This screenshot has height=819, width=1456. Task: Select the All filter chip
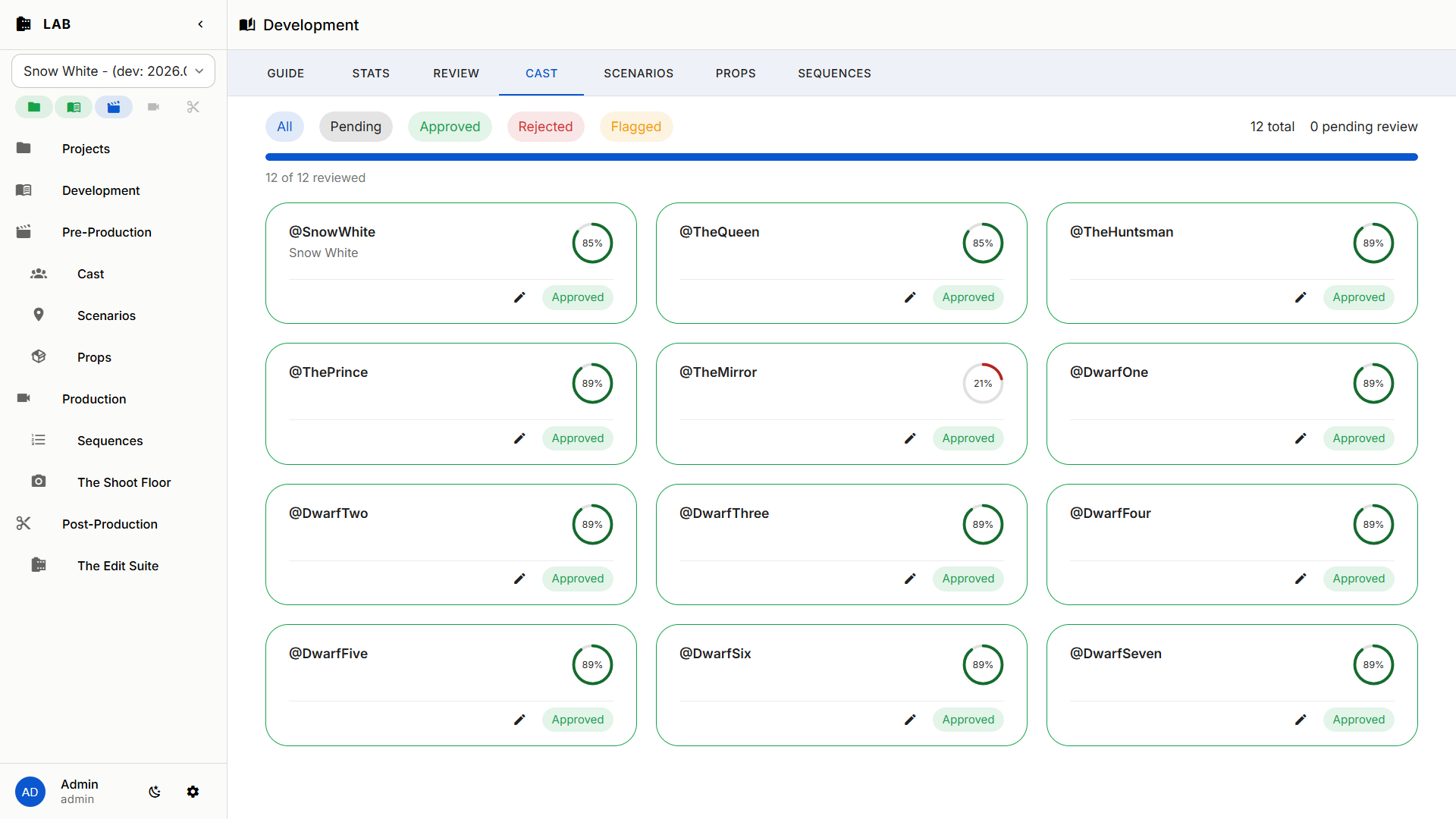coord(284,127)
